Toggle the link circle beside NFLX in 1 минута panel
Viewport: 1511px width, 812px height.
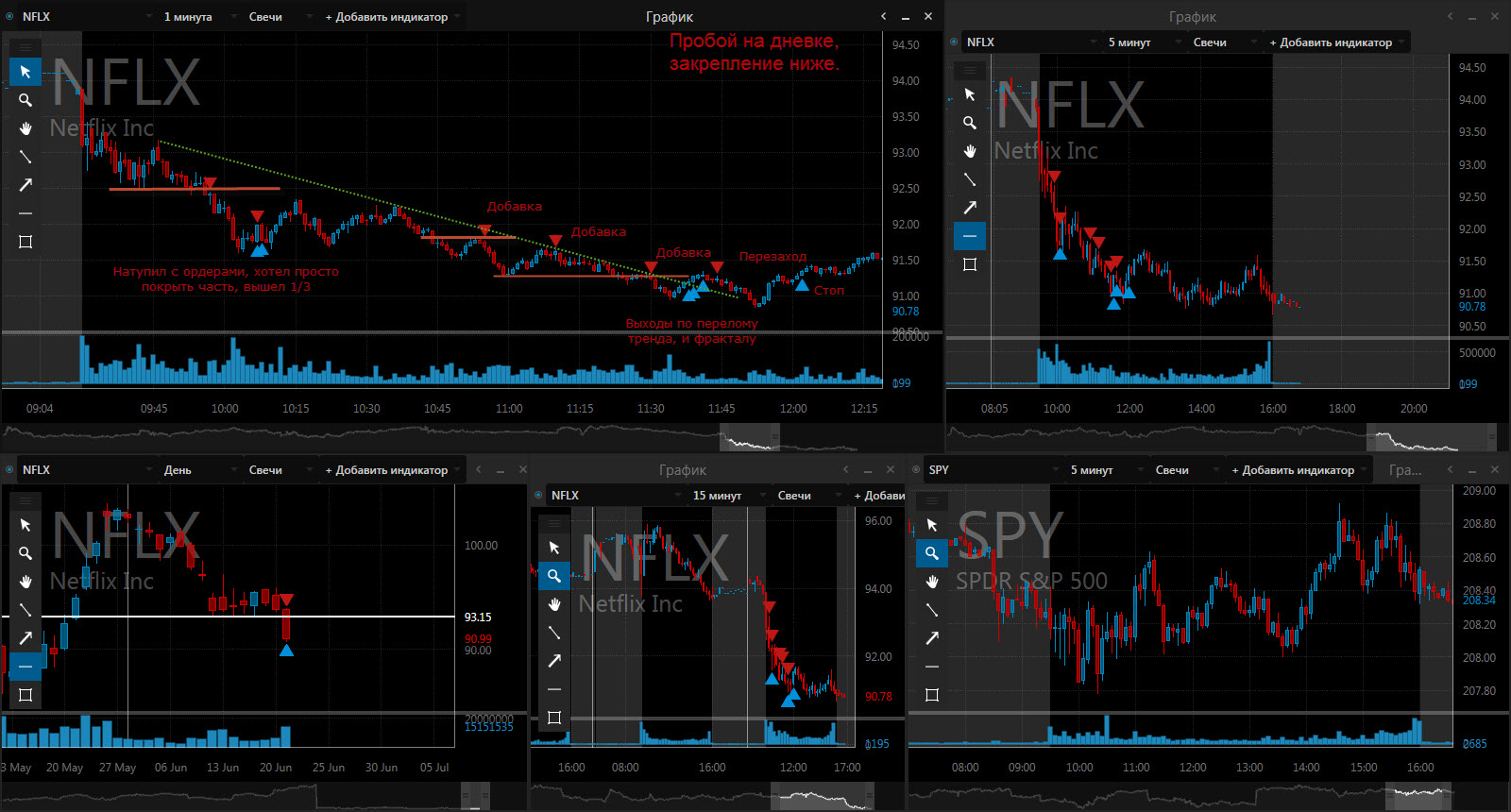tap(9, 17)
